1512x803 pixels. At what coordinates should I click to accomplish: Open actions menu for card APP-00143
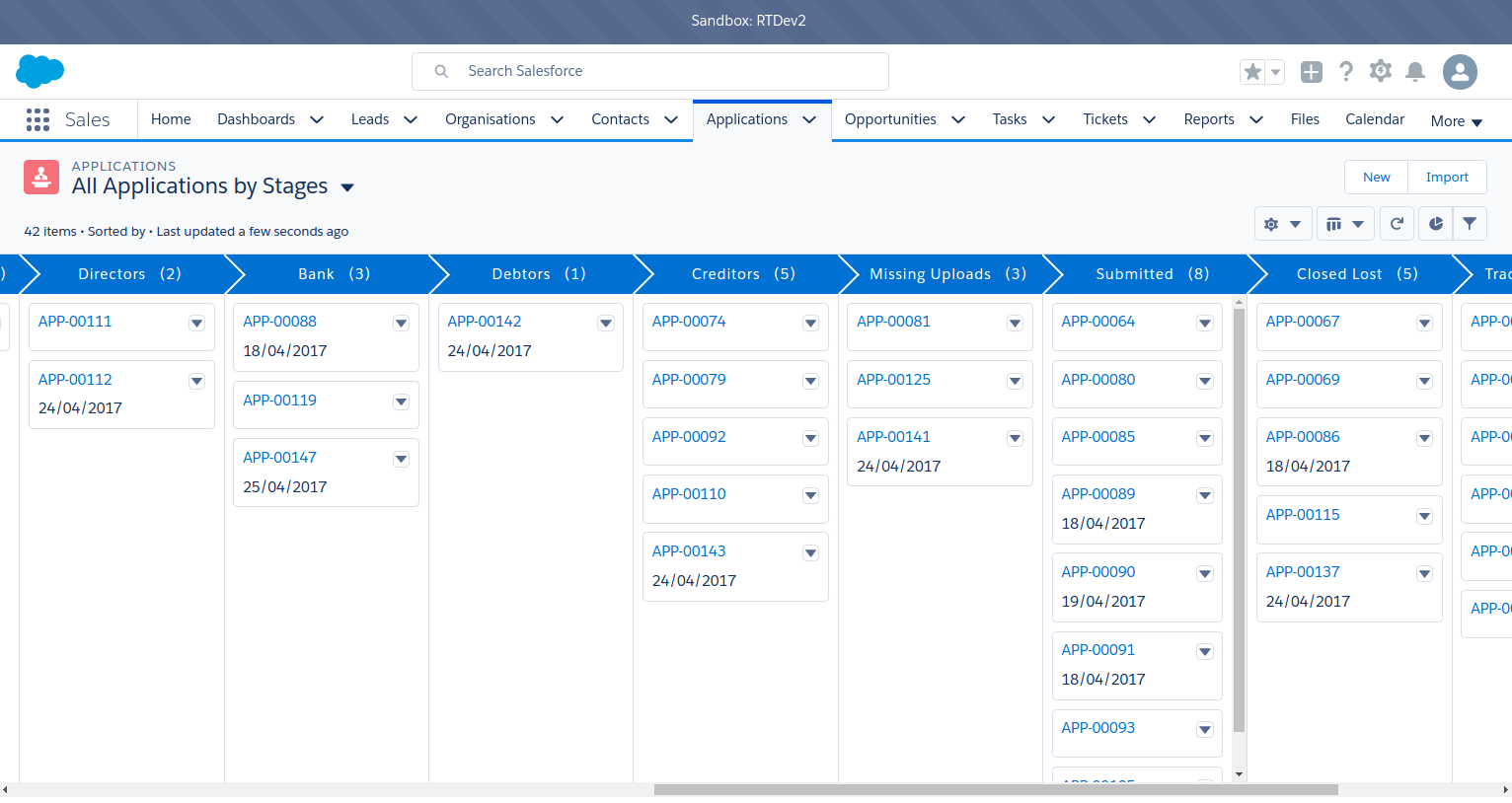click(810, 552)
